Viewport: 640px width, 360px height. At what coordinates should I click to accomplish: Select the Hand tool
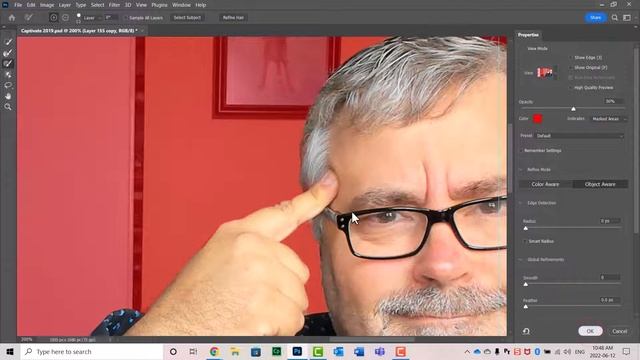click(8, 96)
